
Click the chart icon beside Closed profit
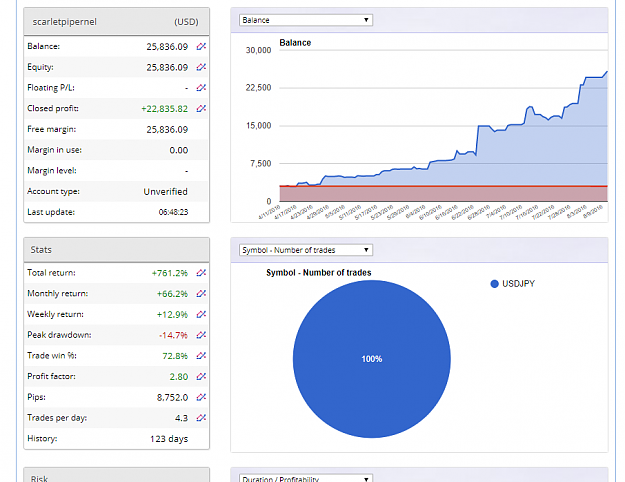coord(201,108)
